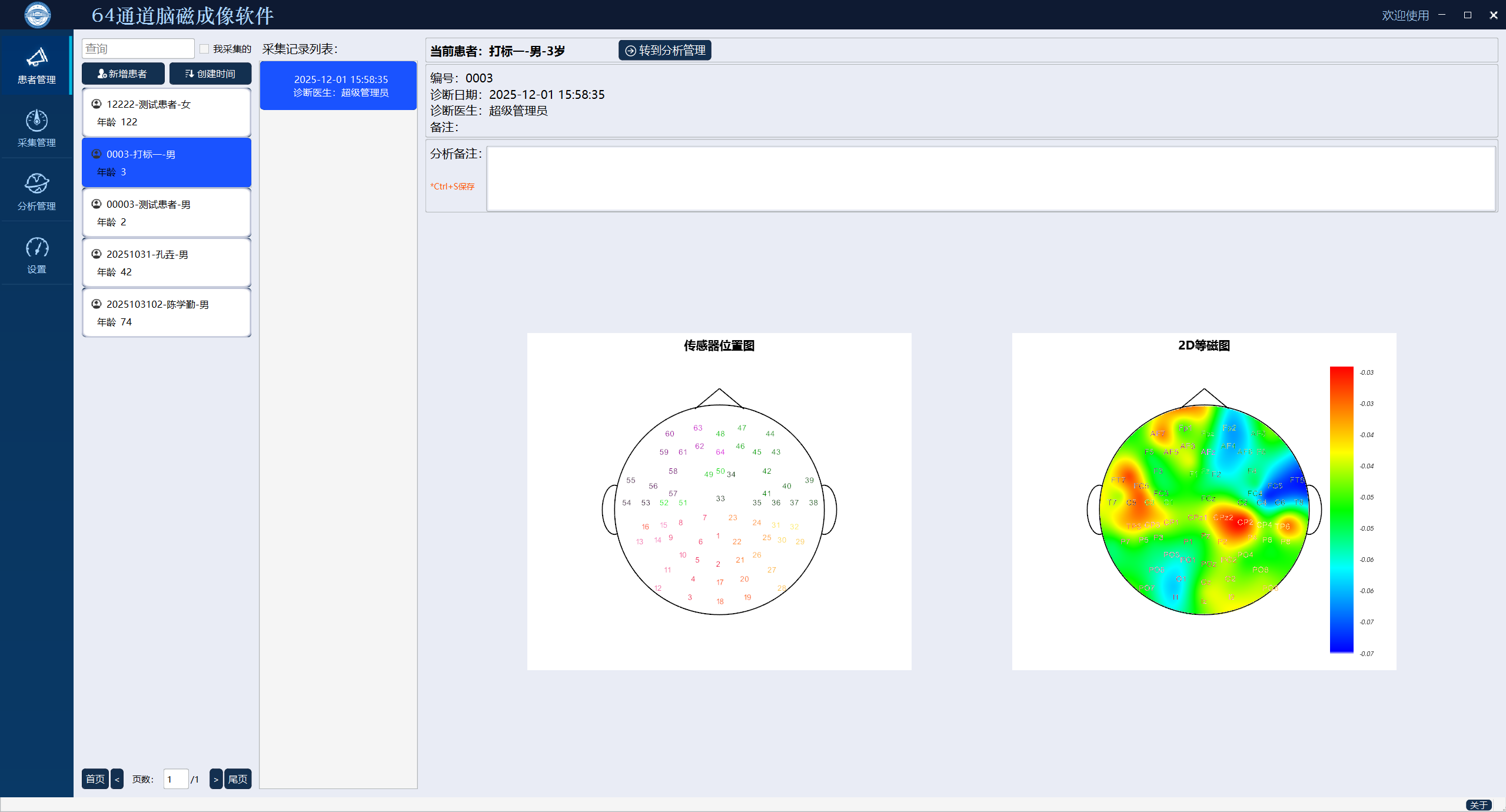Image resolution: width=1506 pixels, height=812 pixels.
Task: Sort the patient list by 创建时间
Action: (x=210, y=74)
